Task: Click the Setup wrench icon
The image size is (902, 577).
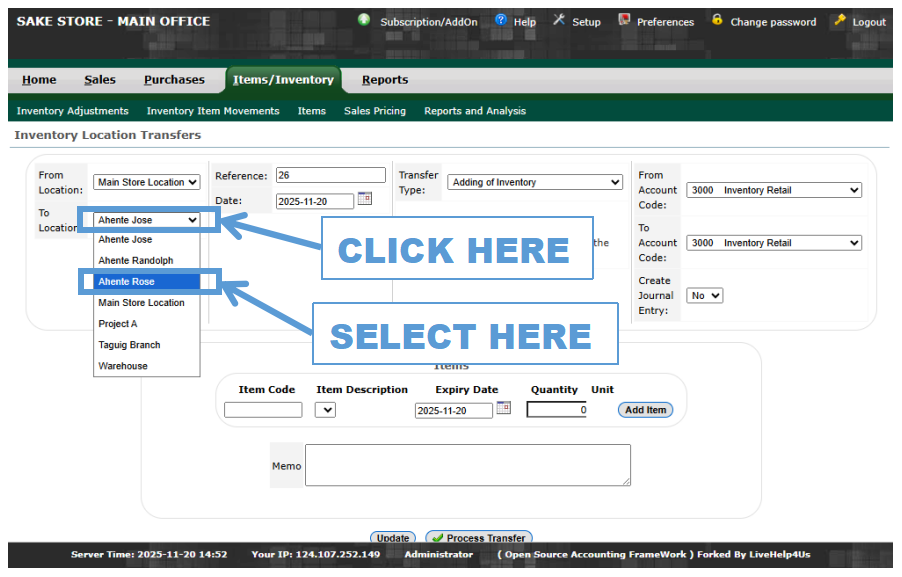Action: pyautogui.click(x=559, y=20)
